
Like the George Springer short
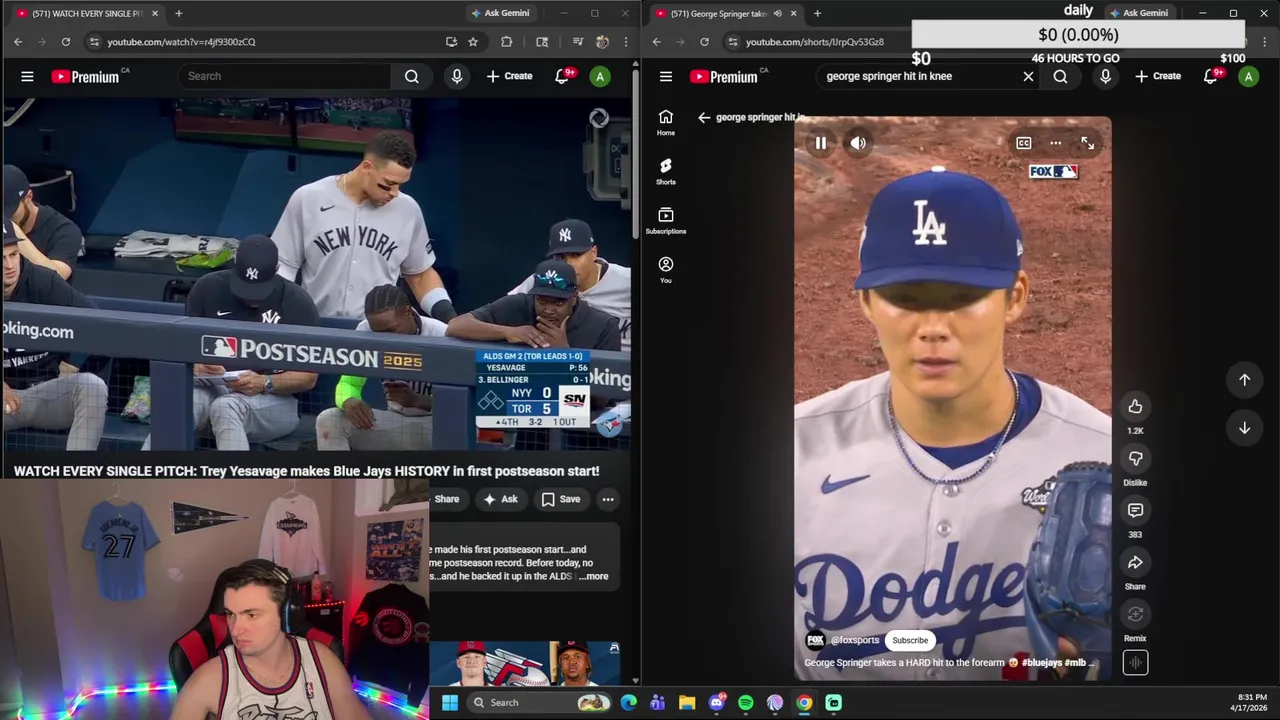1135,406
